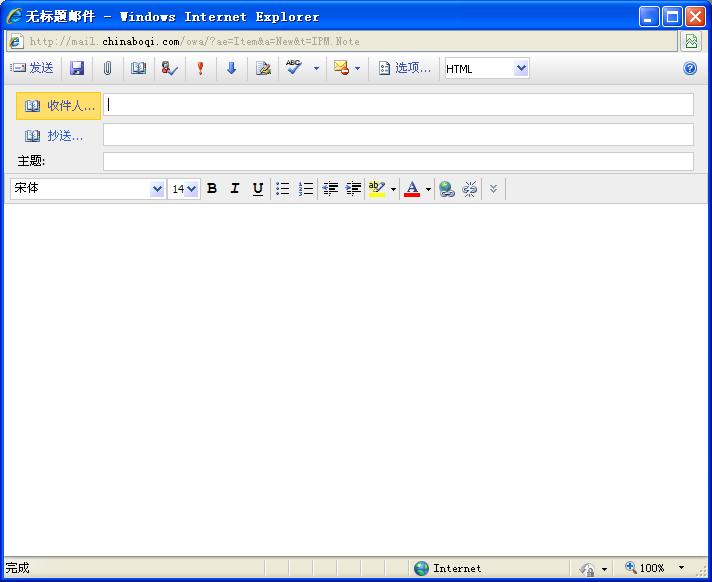Save the draft with the floppy disk icon
The height and width of the screenshot is (582, 712).
tap(77, 69)
